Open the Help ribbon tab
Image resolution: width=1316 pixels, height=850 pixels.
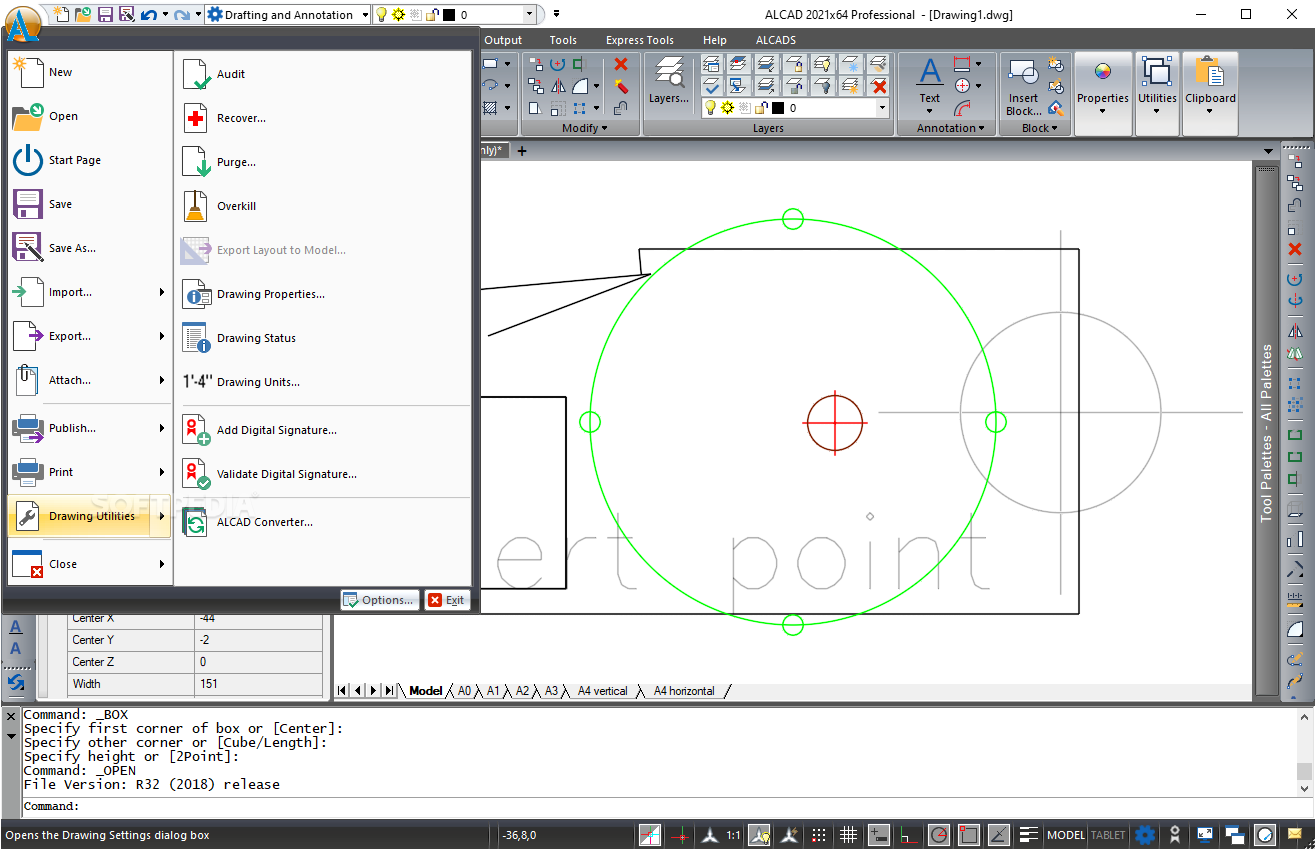click(x=715, y=40)
